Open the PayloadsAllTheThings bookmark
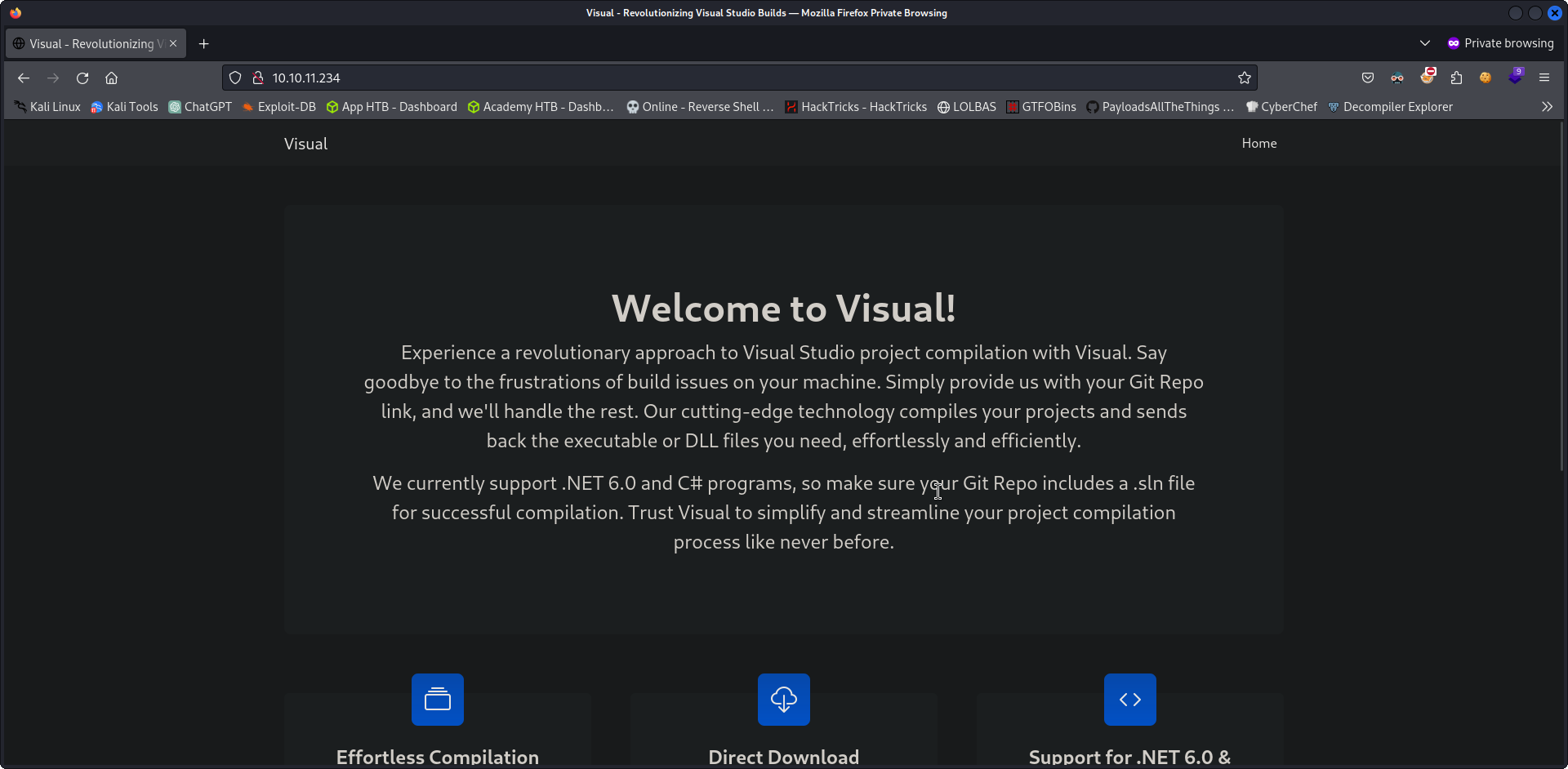This screenshot has height=769, width=1568. (1160, 107)
